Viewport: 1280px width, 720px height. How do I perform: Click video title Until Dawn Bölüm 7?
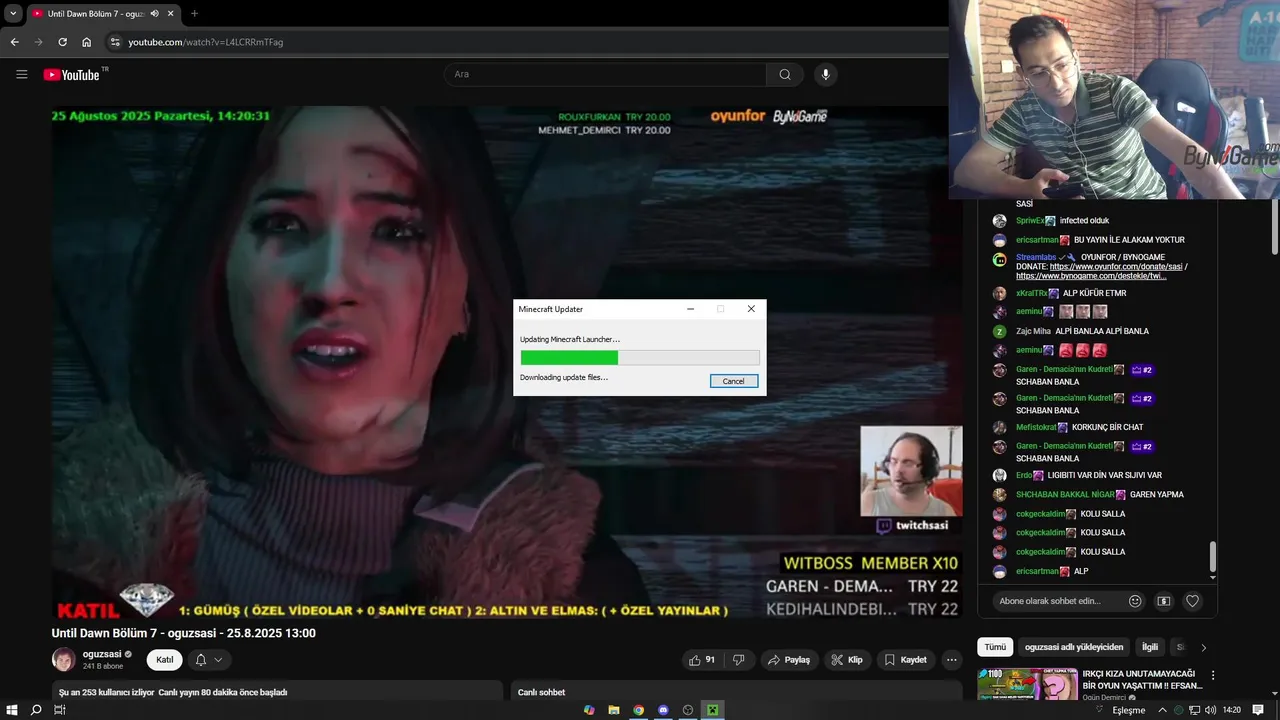tap(184, 633)
